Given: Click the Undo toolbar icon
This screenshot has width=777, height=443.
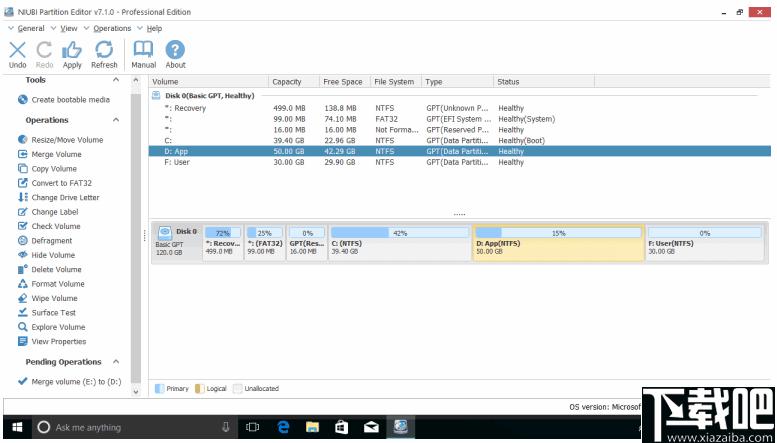Looking at the screenshot, I should click(x=17, y=50).
